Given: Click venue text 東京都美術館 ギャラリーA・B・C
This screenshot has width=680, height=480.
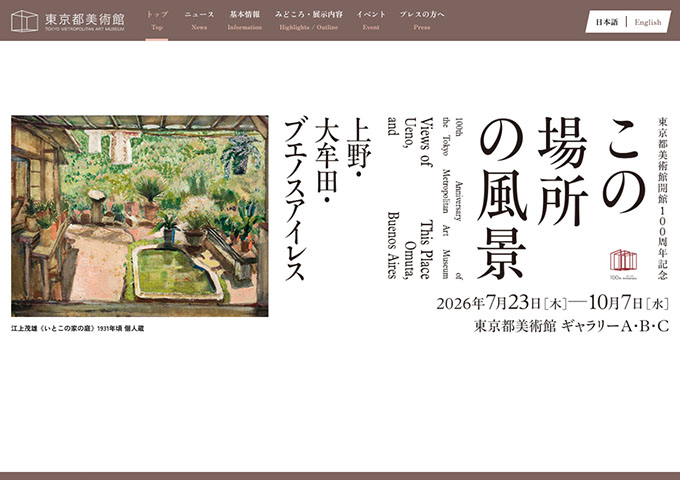Looking at the screenshot, I should tap(571, 326).
